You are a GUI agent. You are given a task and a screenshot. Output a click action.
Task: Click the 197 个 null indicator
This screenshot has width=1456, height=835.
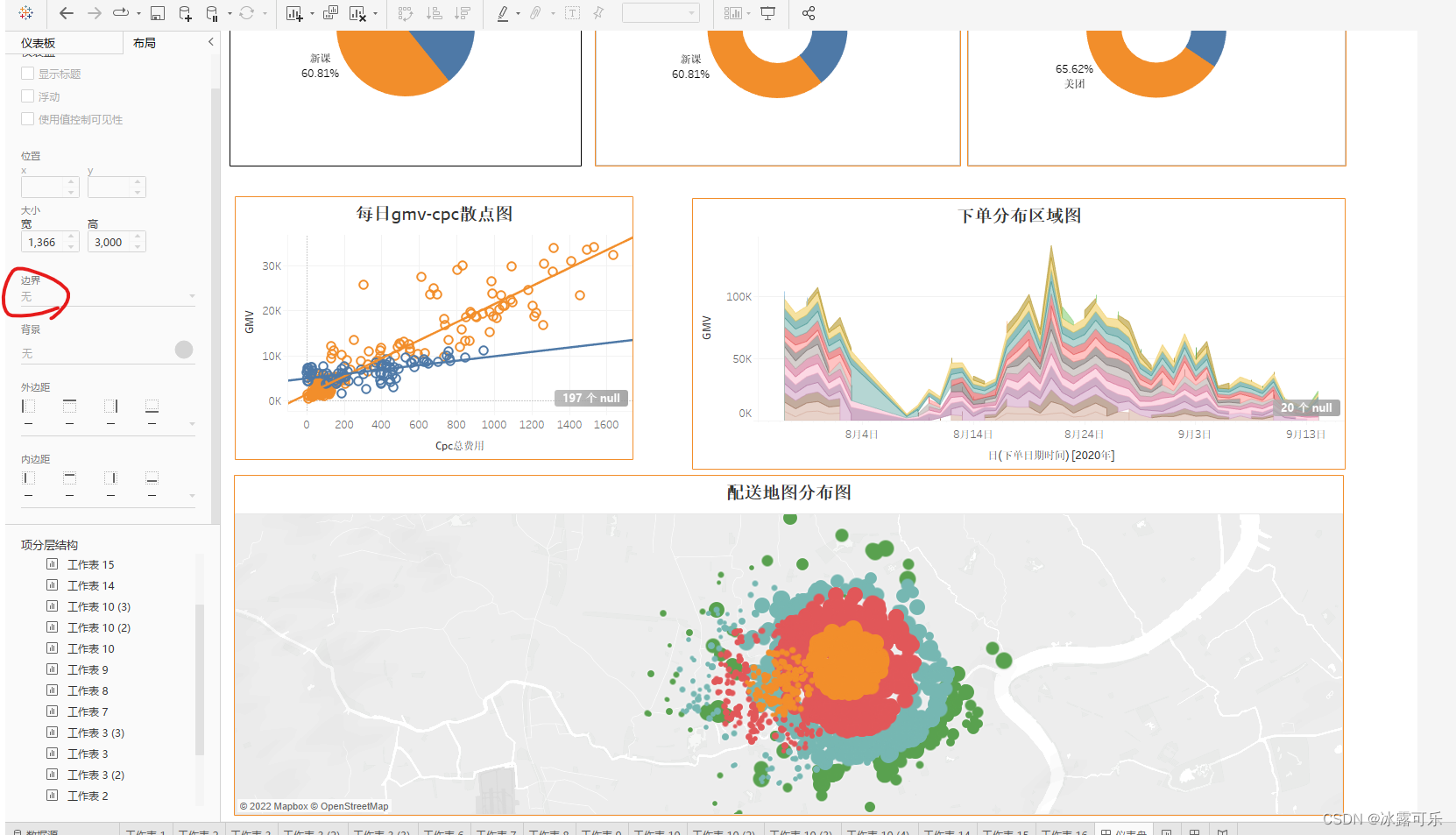591,398
